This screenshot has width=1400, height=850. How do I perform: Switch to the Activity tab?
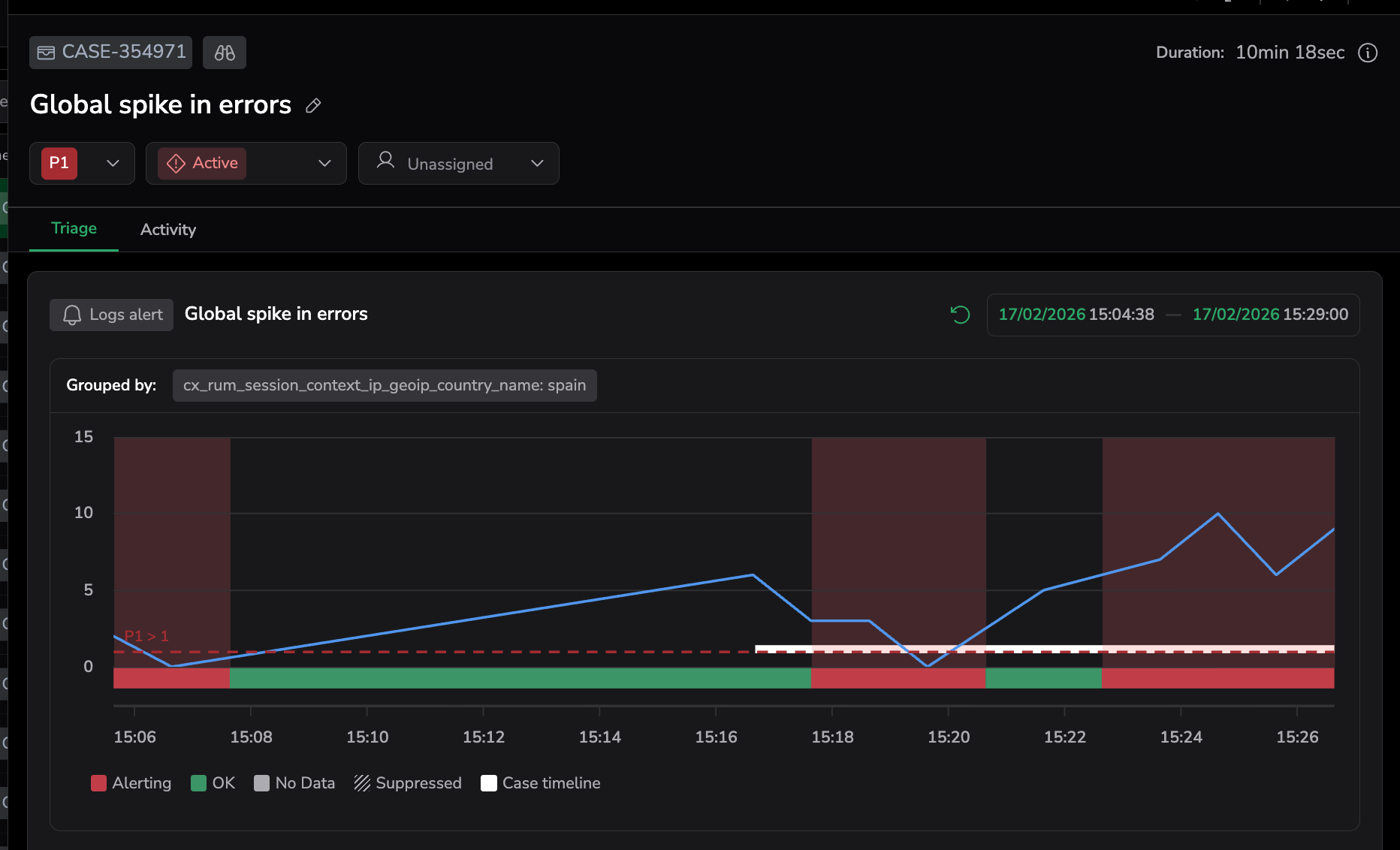tap(168, 230)
